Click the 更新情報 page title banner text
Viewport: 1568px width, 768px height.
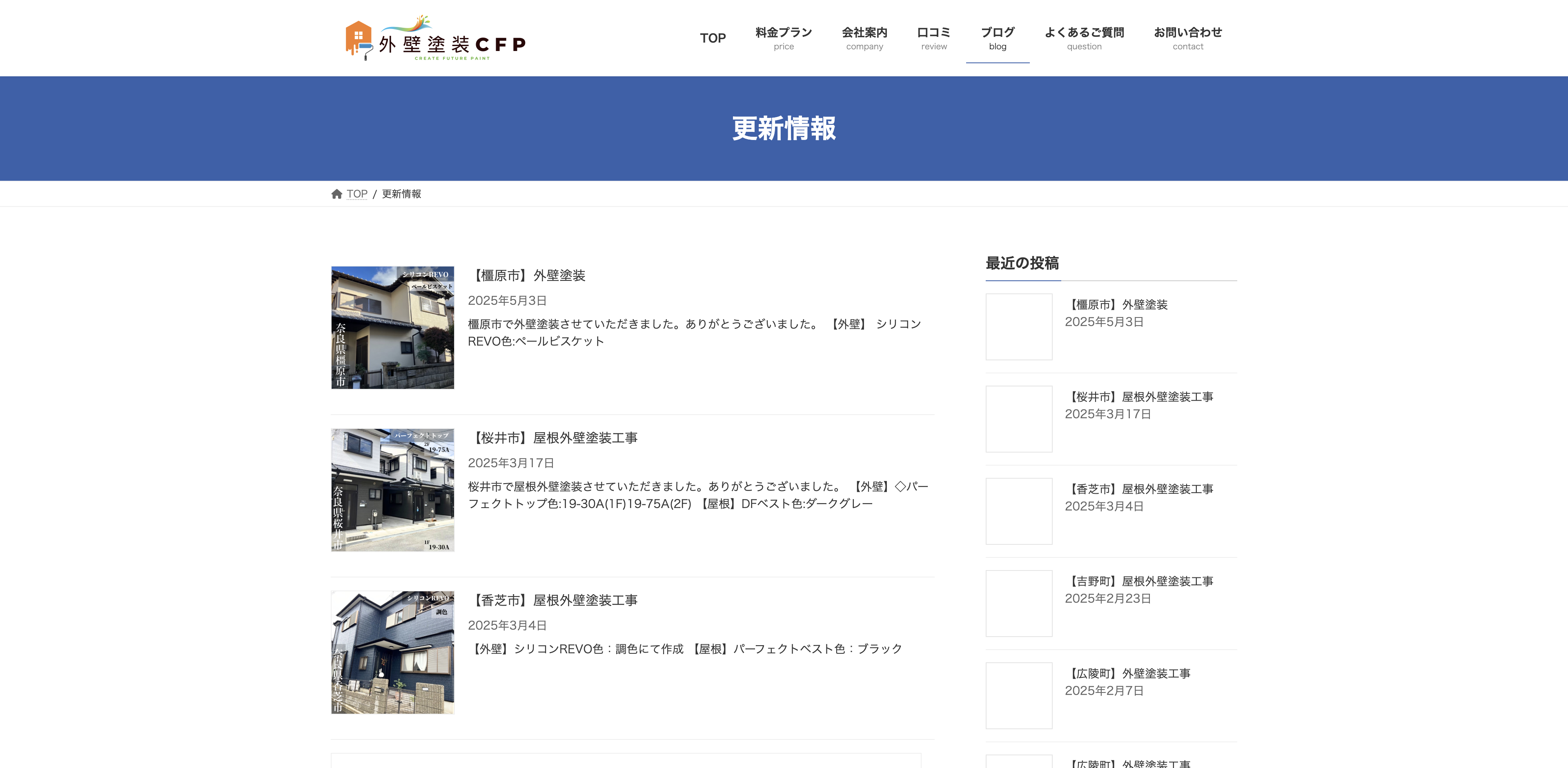tap(784, 128)
